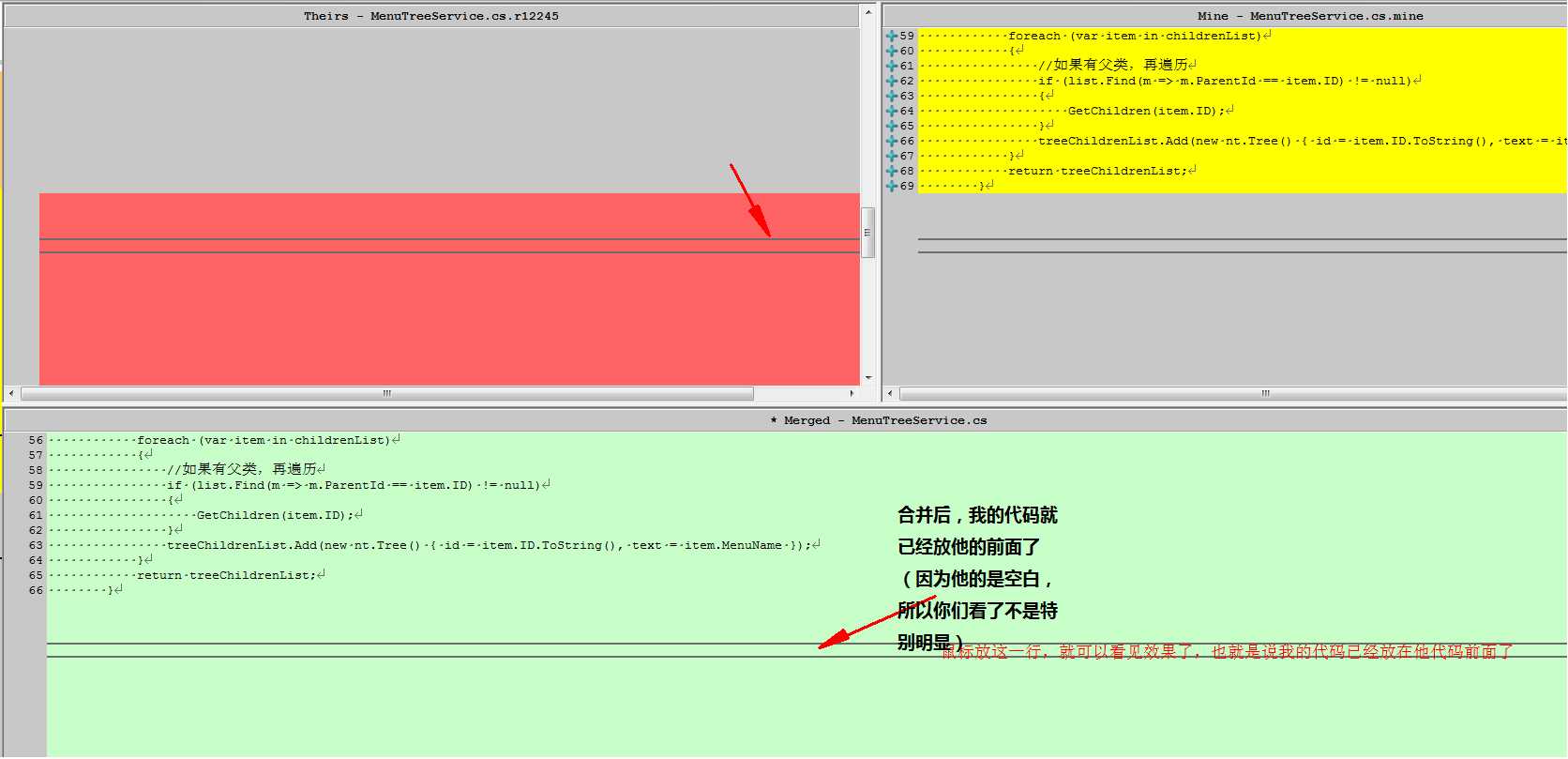
Task: Click the Theirs pane horizontal scrollbar thumb
Action: tap(387, 393)
